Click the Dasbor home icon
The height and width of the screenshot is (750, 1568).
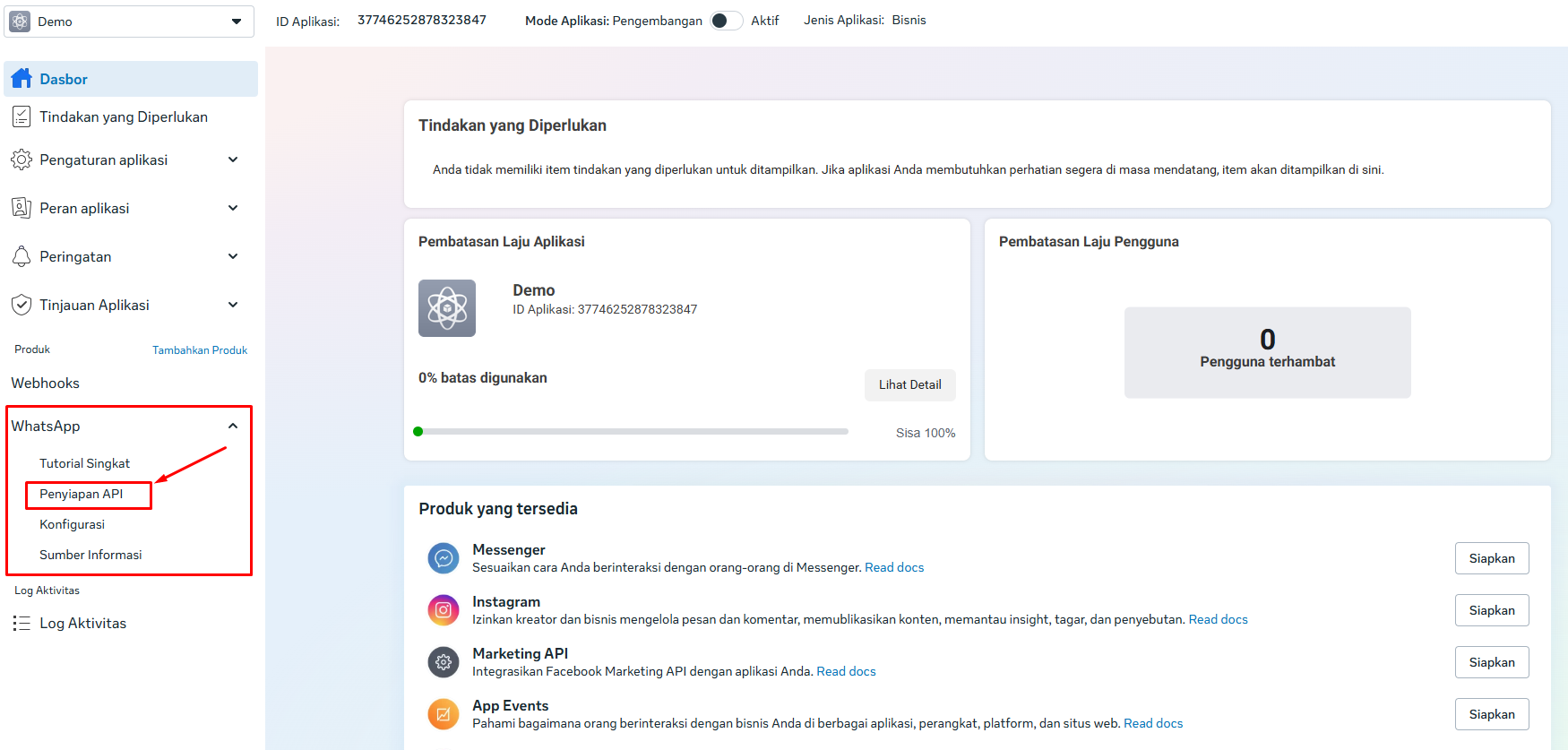click(22, 79)
